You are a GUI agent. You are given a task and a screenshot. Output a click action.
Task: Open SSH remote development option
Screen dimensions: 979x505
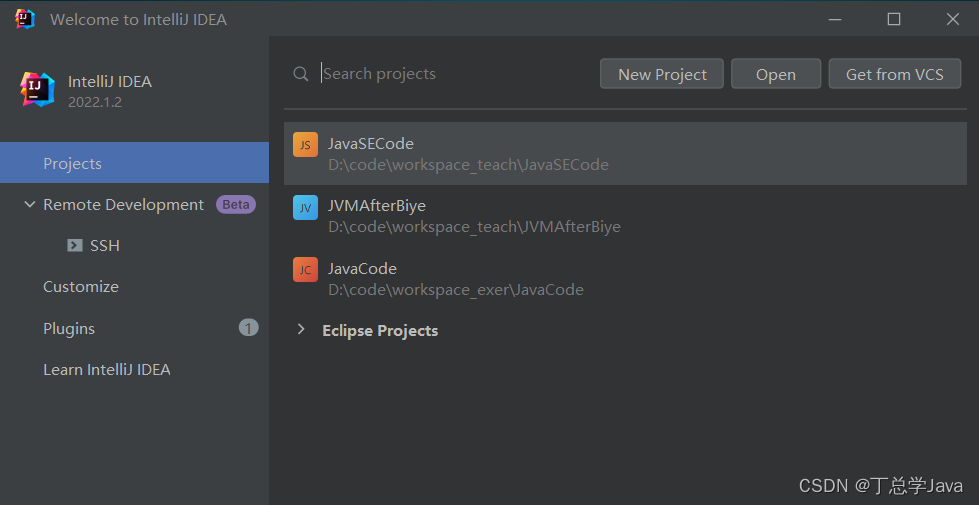pyautogui.click(x=105, y=245)
